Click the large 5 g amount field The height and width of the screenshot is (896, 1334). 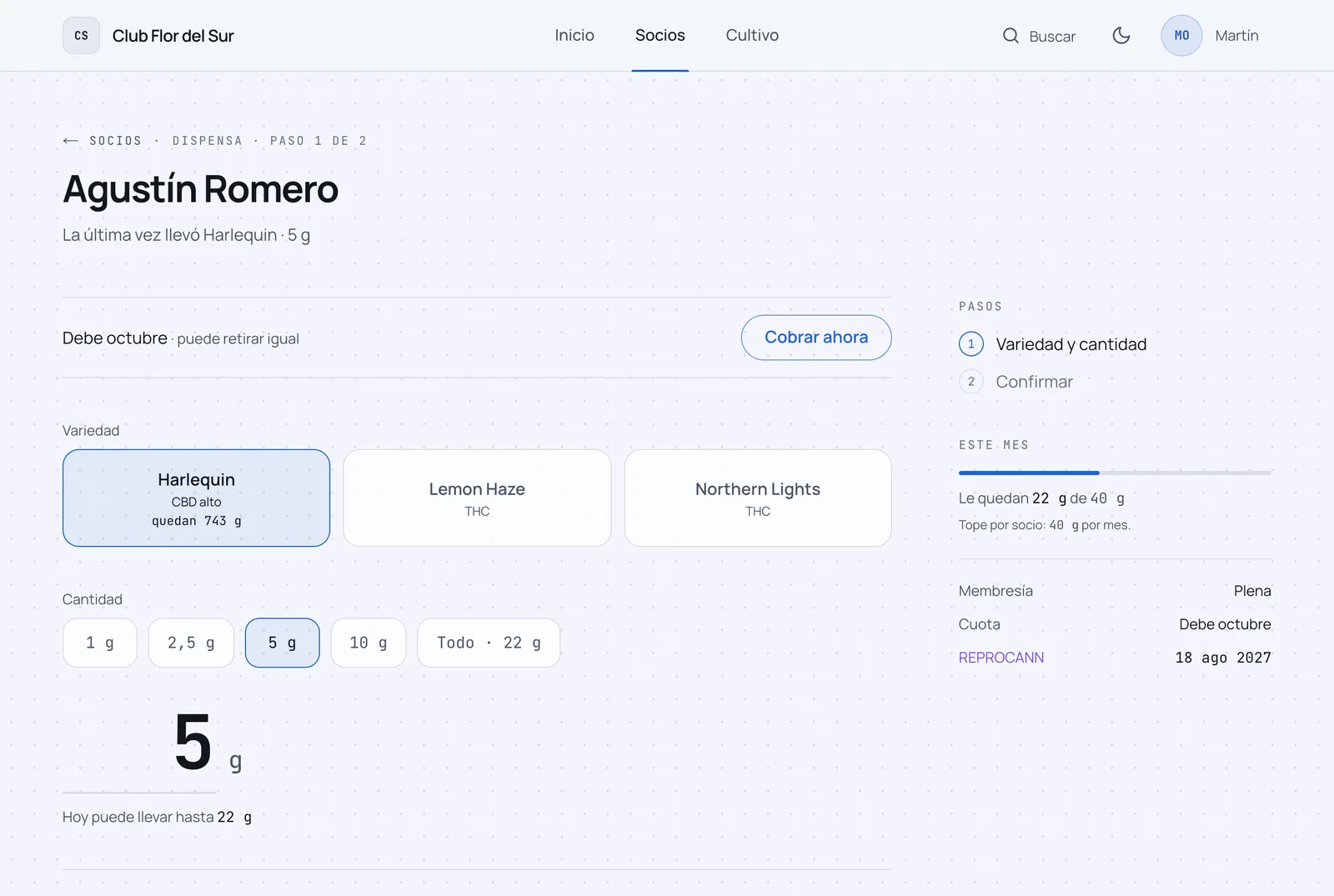(140, 743)
